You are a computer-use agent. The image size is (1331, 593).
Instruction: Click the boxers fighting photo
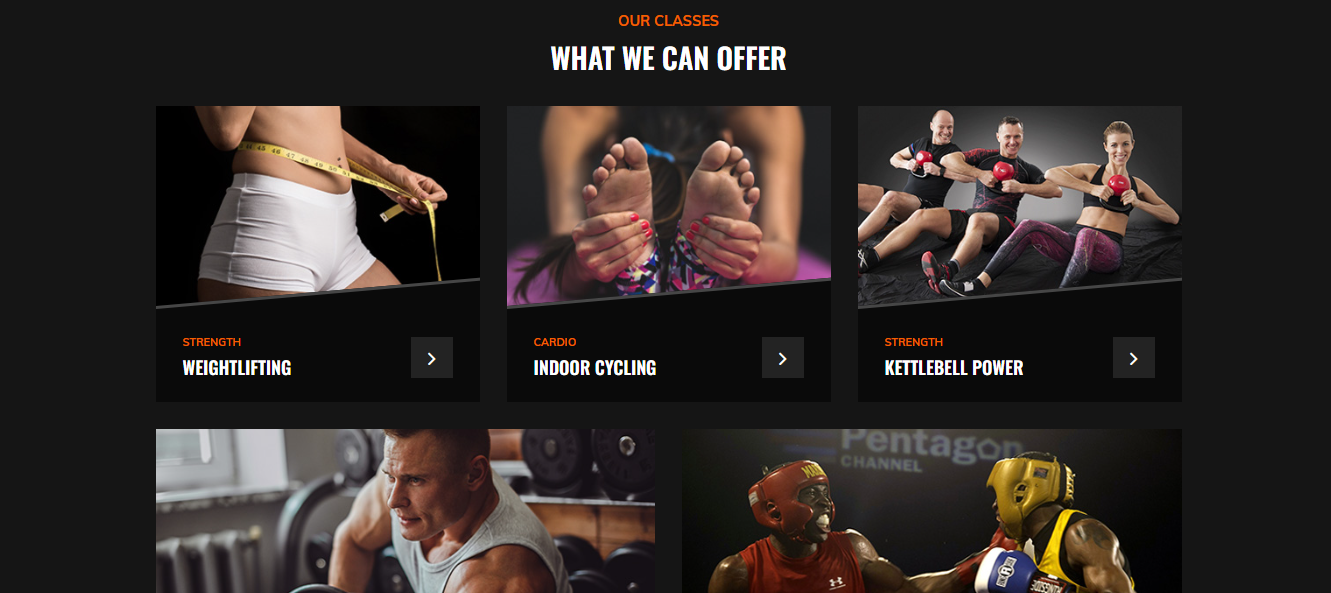click(932, 511)
